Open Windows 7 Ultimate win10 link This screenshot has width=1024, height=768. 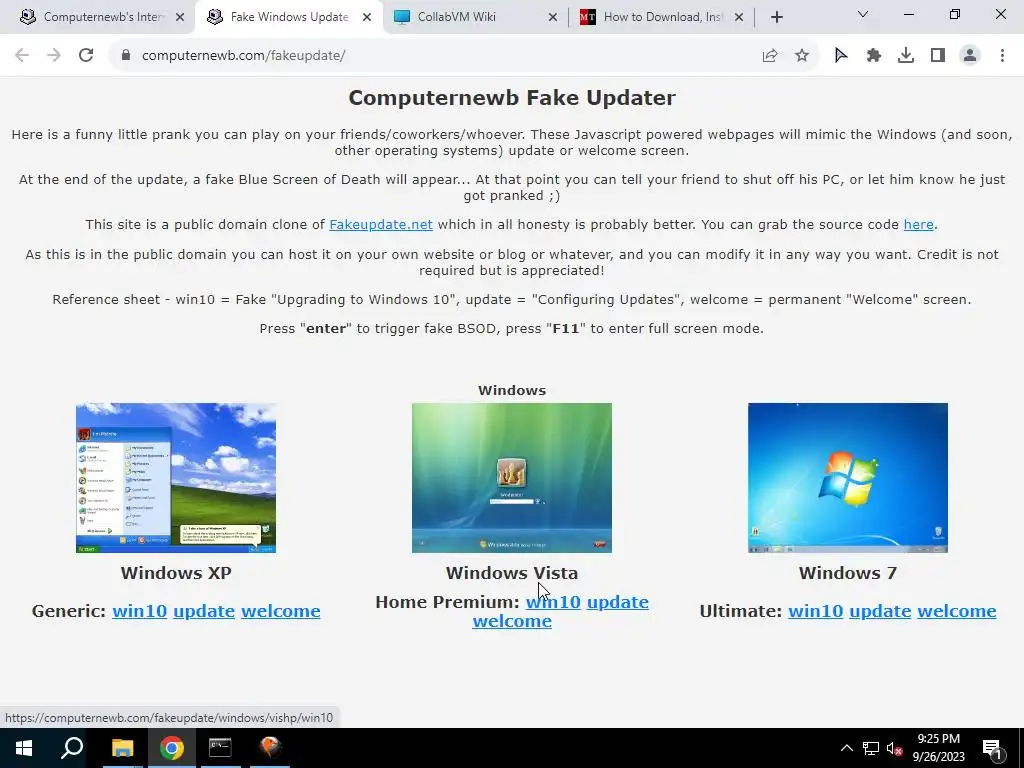pos(816,611)
